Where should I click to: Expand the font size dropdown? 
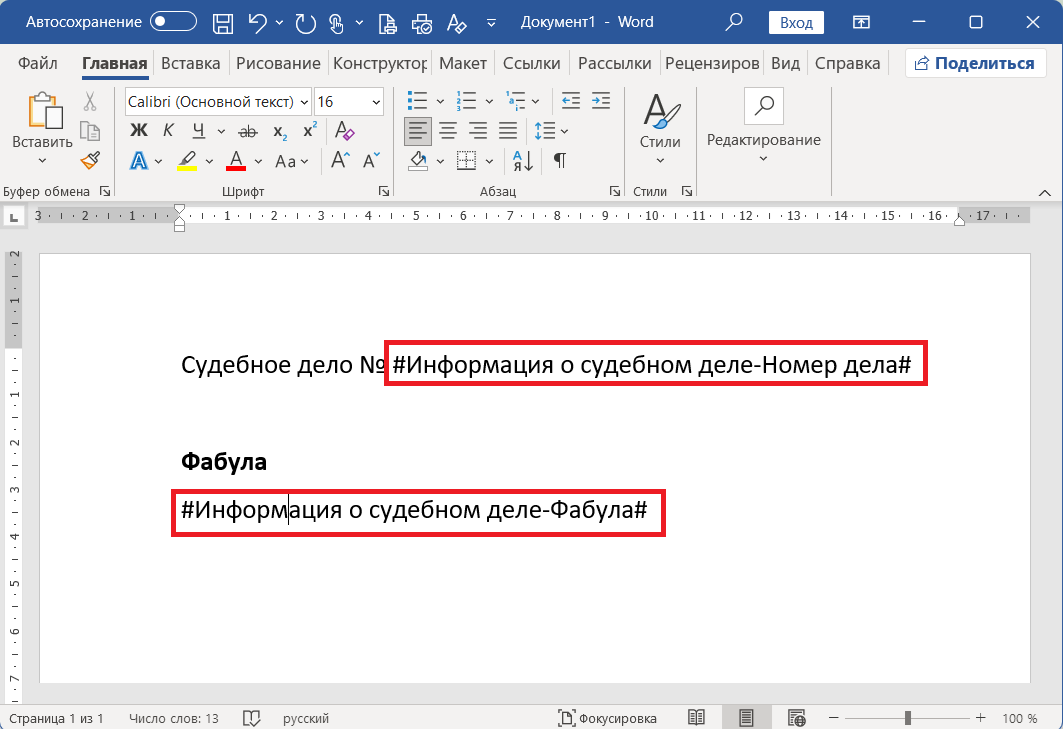click(376, 102)
